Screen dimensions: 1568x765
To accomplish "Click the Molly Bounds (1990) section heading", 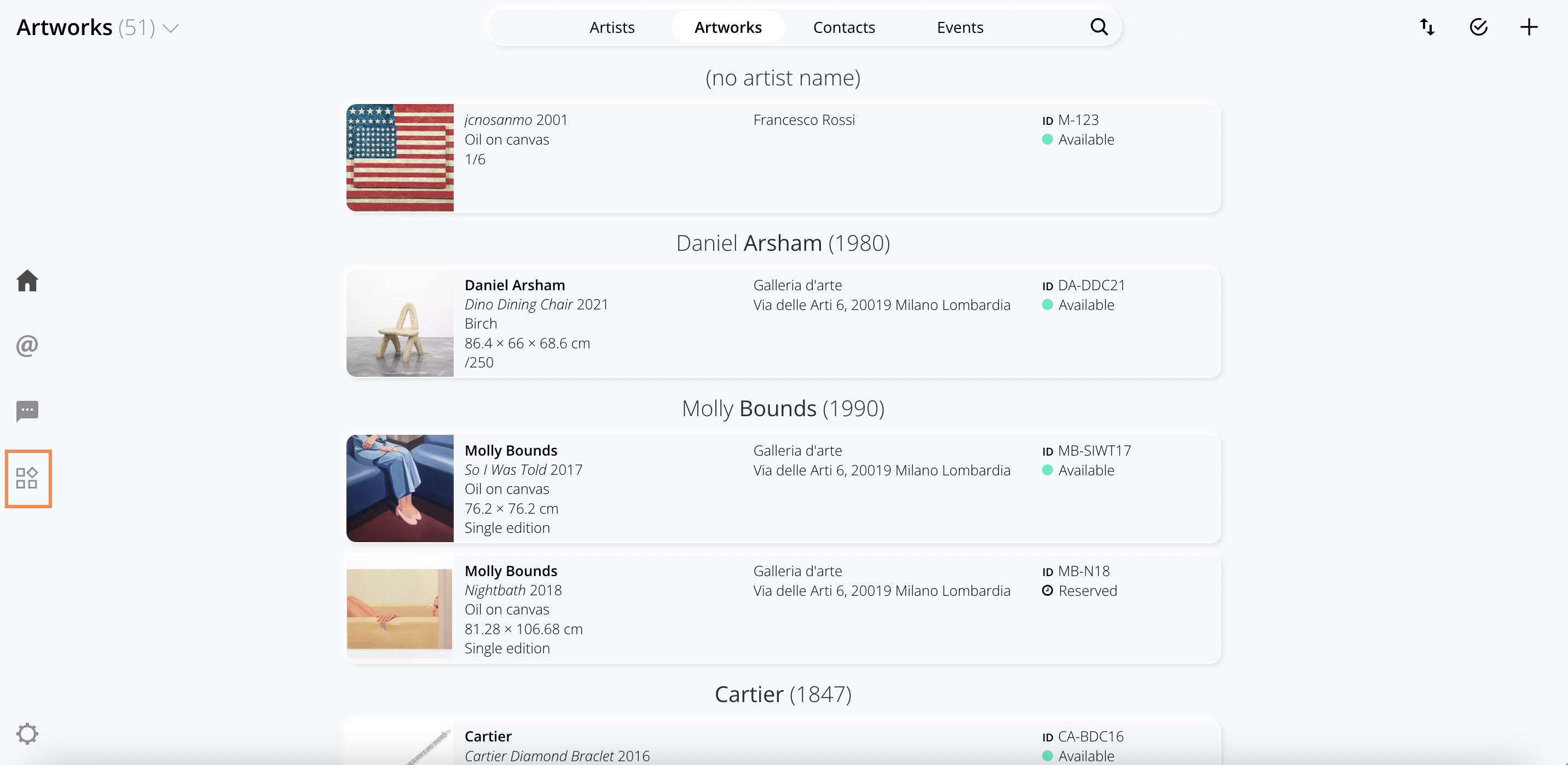I will tap(783, 408).
